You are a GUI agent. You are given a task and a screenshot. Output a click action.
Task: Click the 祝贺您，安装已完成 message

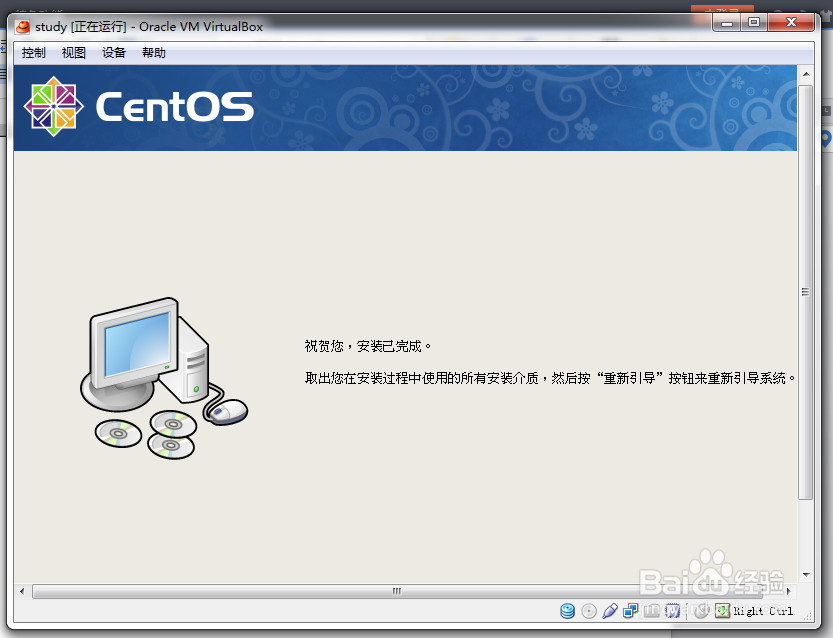367,346
